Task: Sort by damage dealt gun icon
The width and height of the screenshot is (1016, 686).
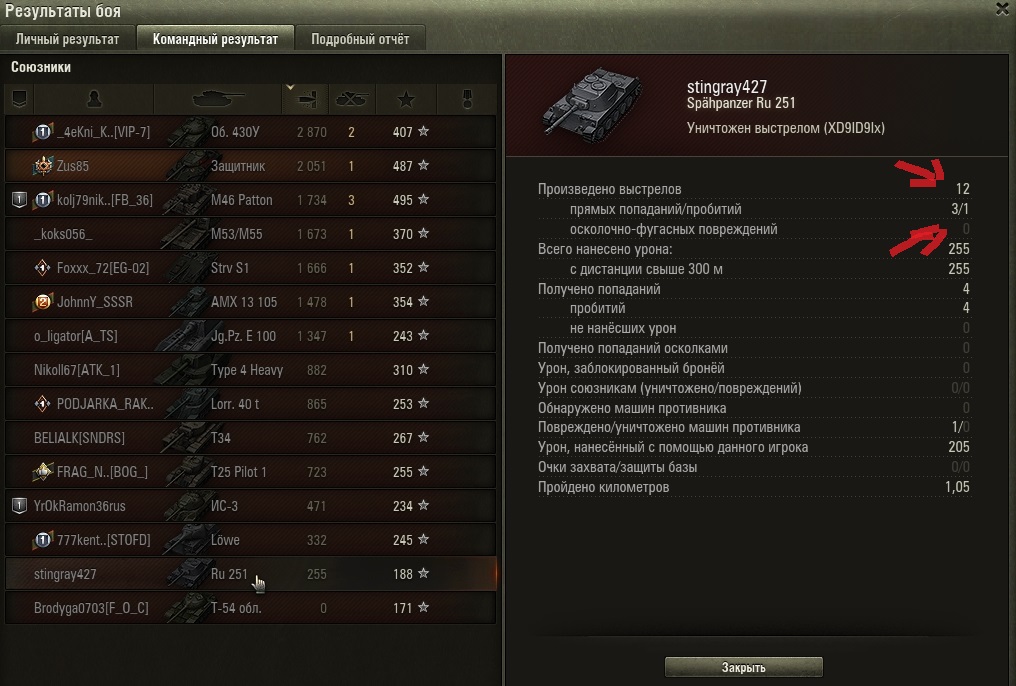Action: click(306, 99)
